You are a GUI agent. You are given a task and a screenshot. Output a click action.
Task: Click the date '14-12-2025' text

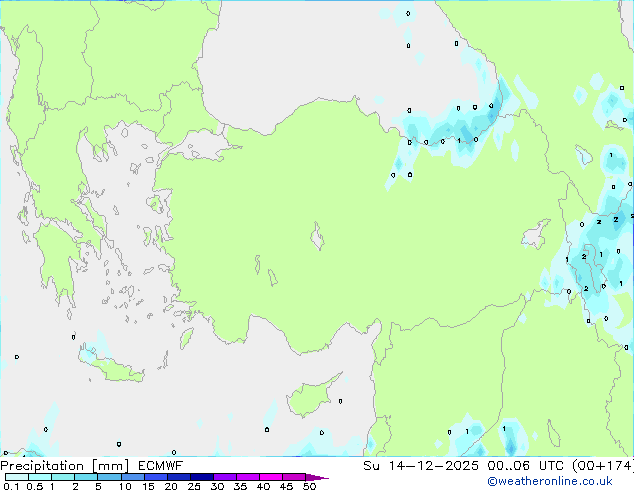coord(433,466)
